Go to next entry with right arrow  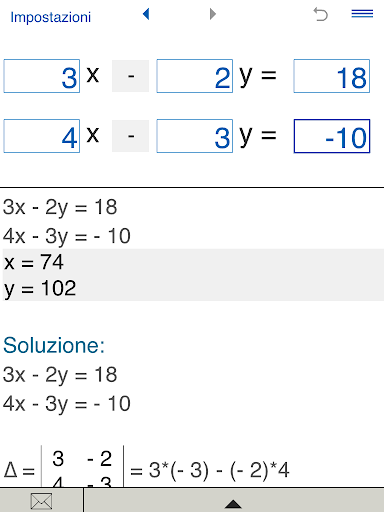213,14
